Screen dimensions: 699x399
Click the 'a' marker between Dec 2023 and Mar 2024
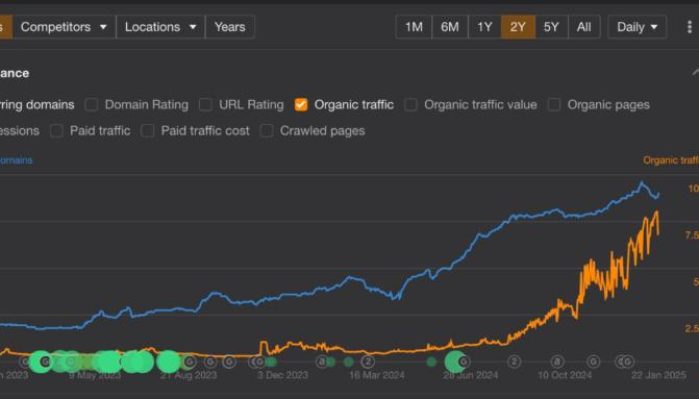322,362
